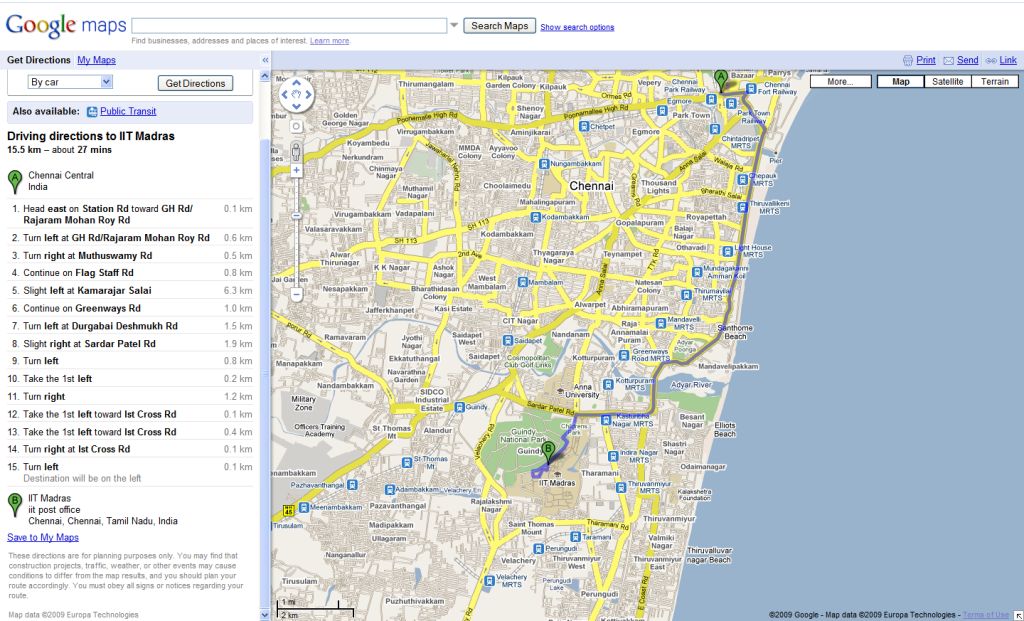Pan the map up with the arrow control
Image resolution: width=1024 pixels, height=621 pixels.
pos(296,84)
